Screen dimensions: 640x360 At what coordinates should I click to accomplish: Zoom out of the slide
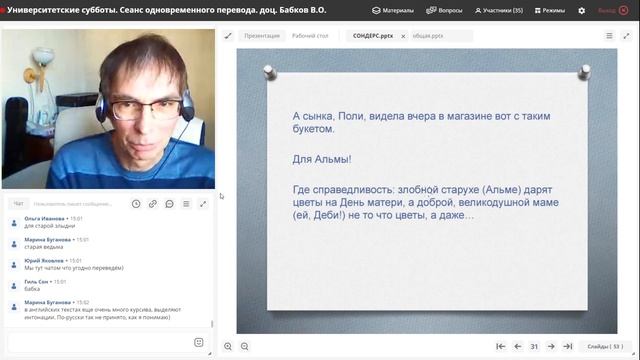tap(244, 347)
